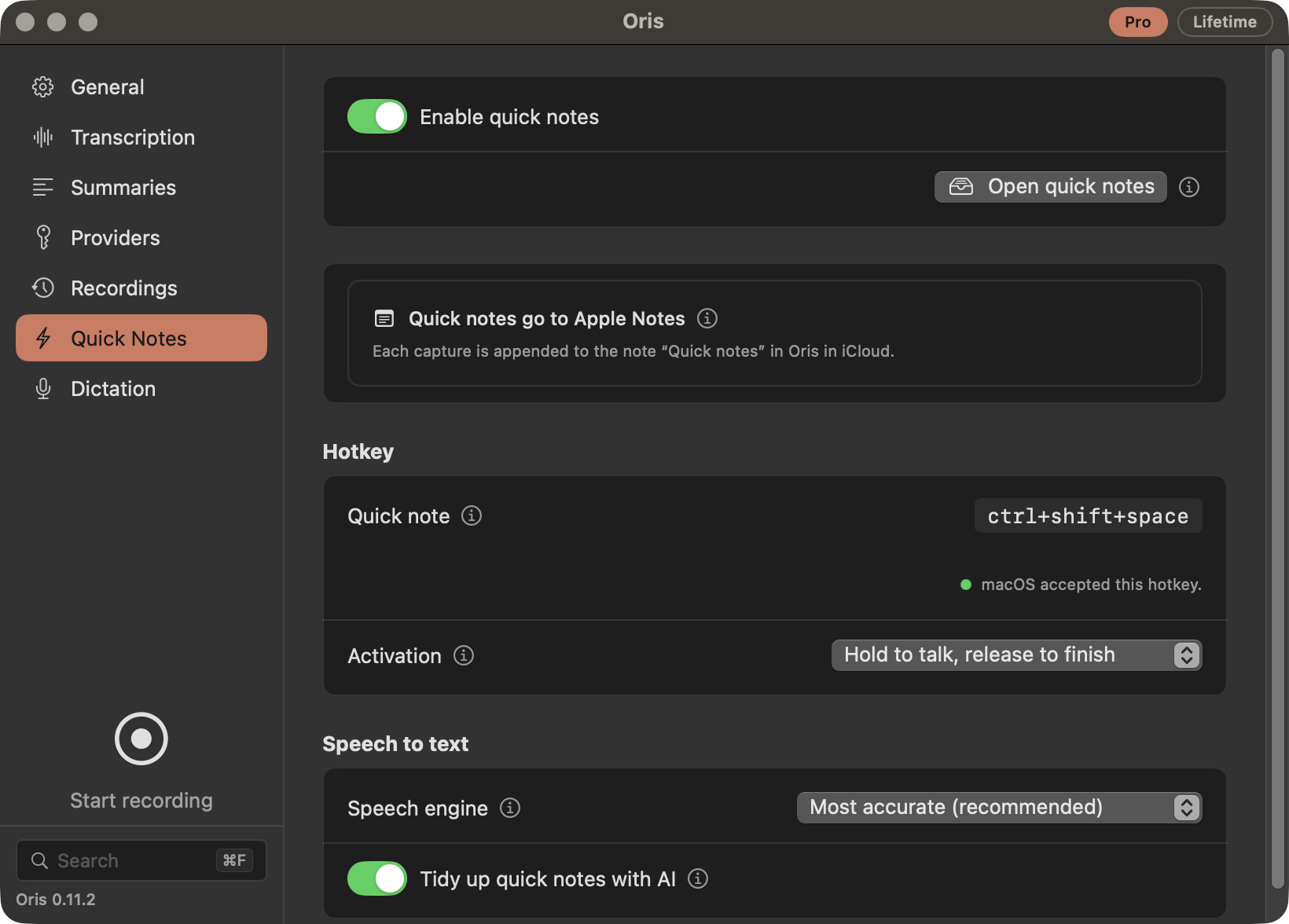Click the Oris 0.11.2 version text
The width and height of the screenshot is (1289, 924).
click(x=56, y=900)
